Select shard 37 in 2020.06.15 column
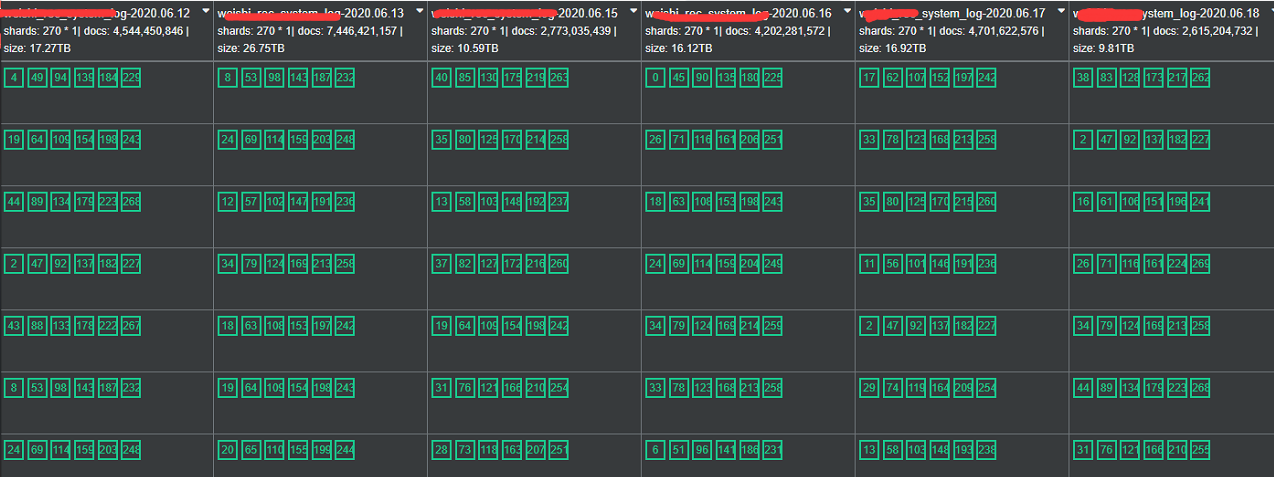1274x477 pixels. click(x=442, y=264)
